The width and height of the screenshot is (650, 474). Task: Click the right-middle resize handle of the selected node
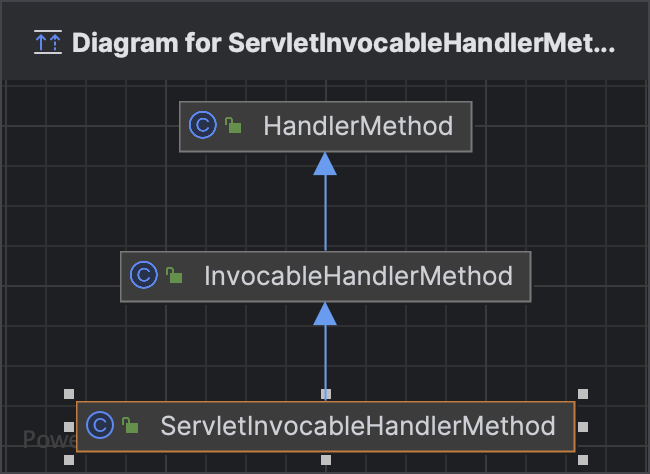[583, 426]
